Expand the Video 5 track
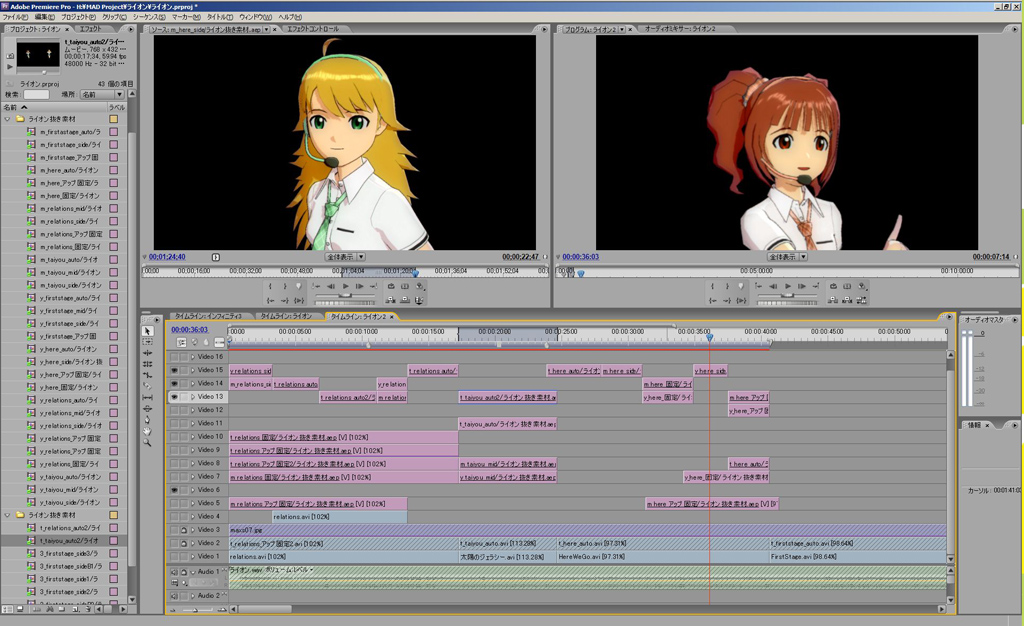The width and height of the screenshot is (1024, 626). coord(193,503)
